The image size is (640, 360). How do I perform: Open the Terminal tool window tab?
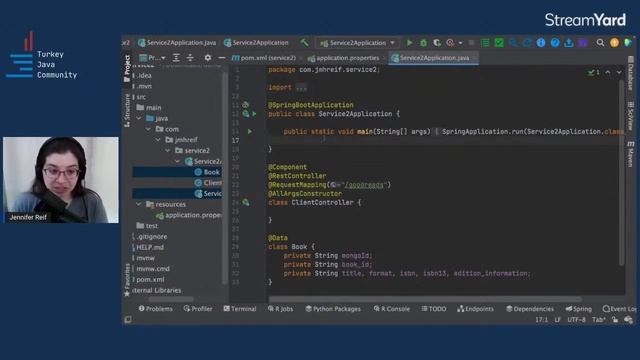[240, 309]
